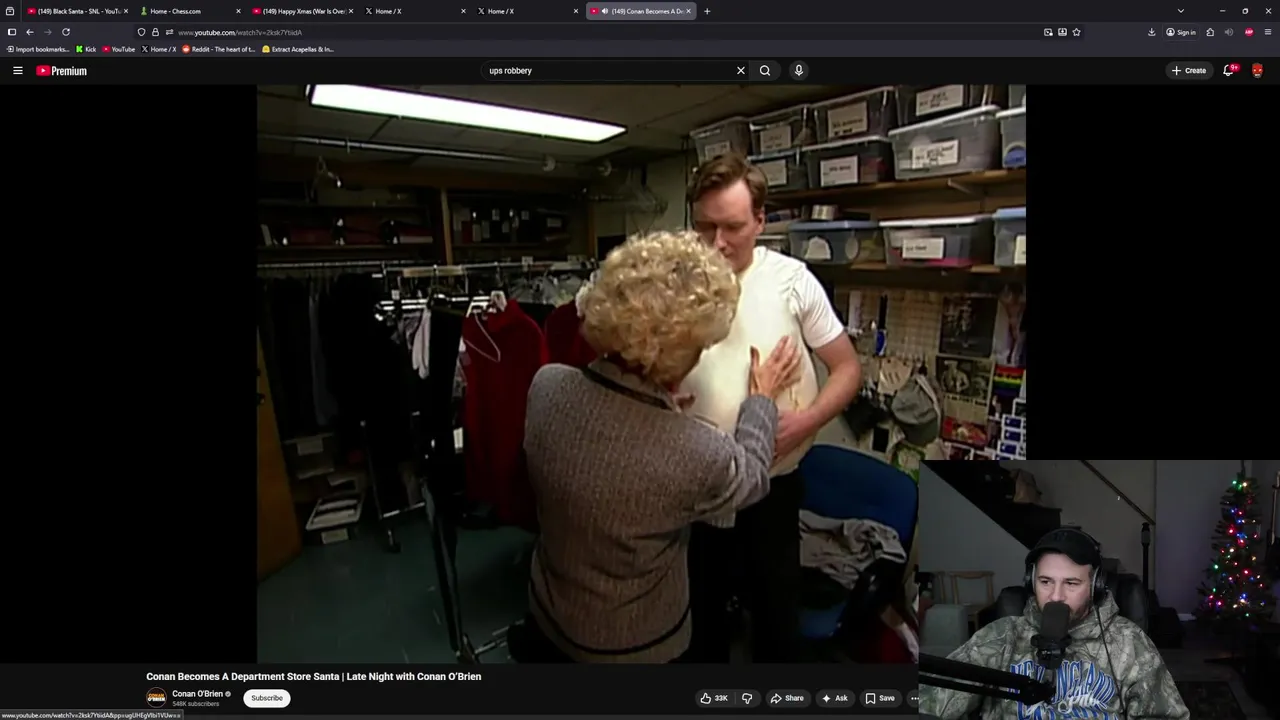
Task: Click the toolbar speaker icon
Action: click(x=1229, y=32)
